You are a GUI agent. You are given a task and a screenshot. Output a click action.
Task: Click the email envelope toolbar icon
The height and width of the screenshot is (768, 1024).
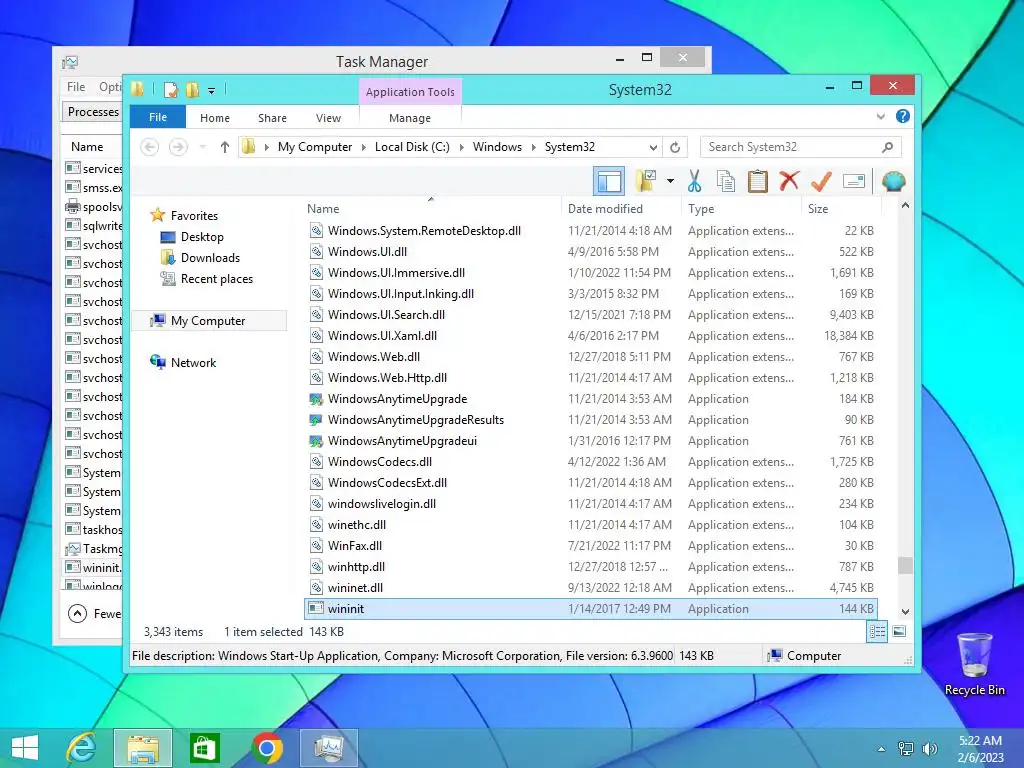pyautogui.click(x=854, y=181)
